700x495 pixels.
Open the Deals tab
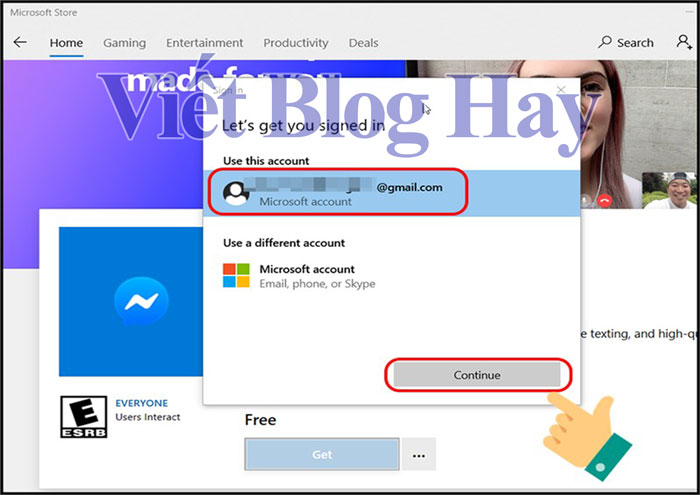[363, 43]
